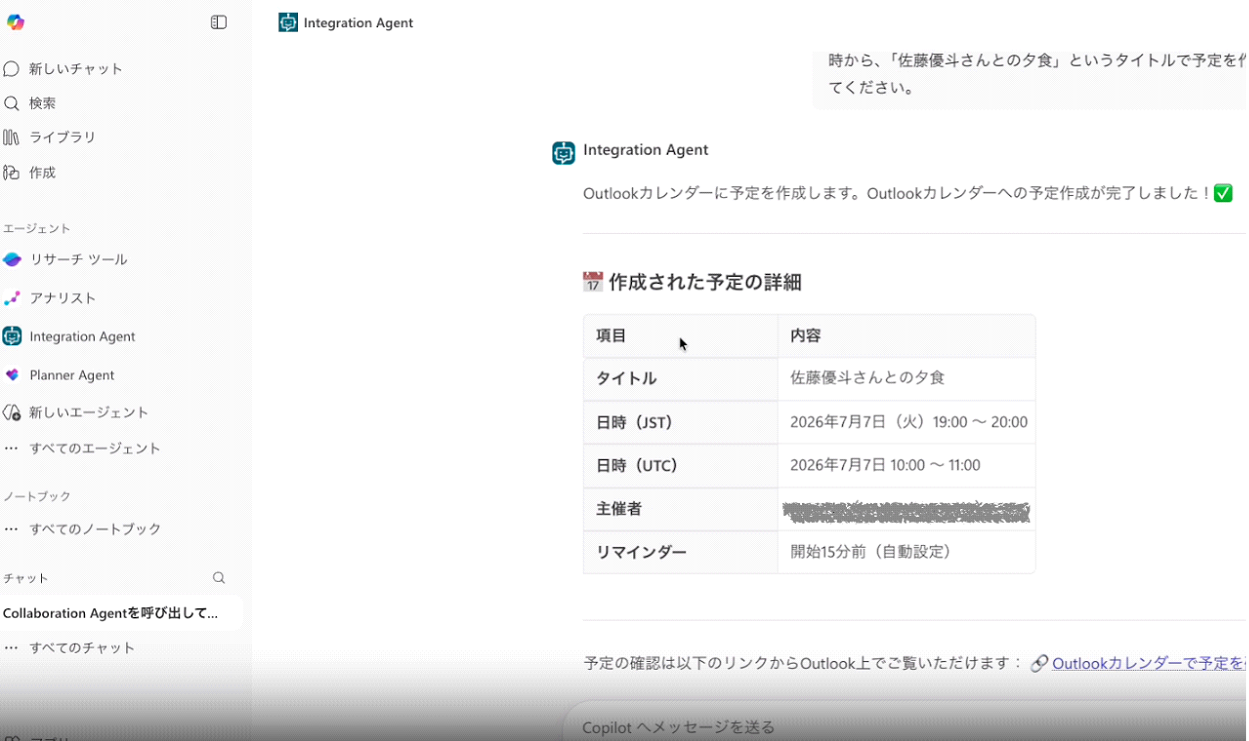Click green checkmark emoji after 完了しました
1249x741 pixels.
pos(1223,193)
